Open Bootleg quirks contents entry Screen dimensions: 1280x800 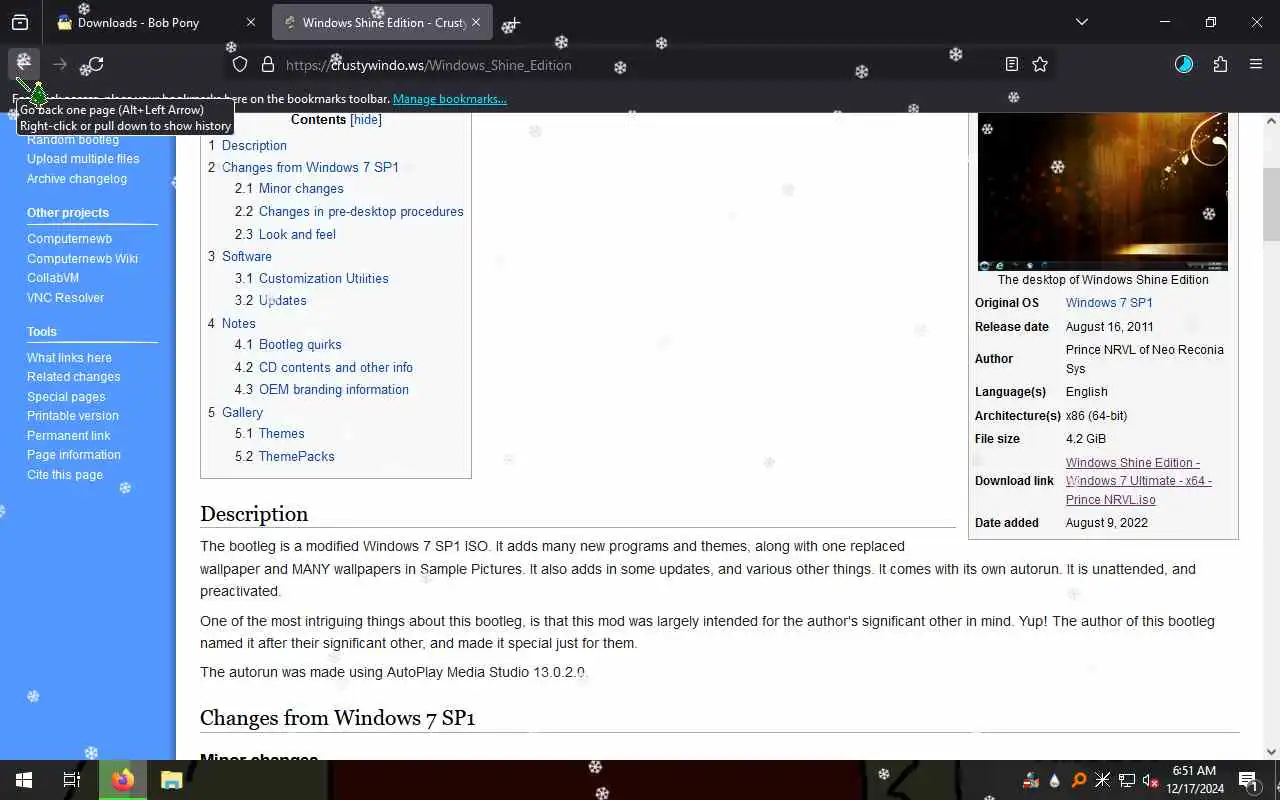(x=300, y=344)
